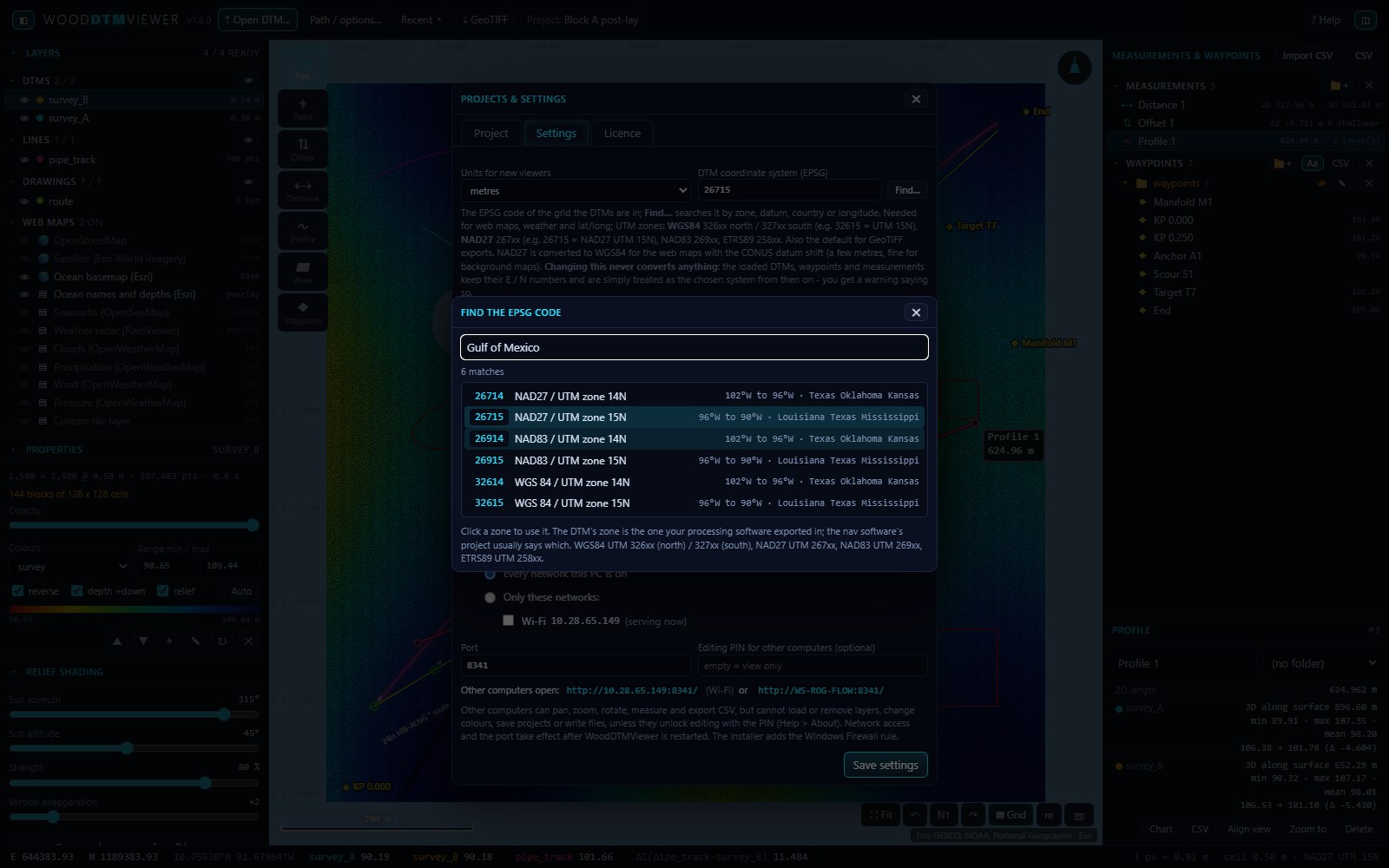The image size is (1389, 868).
Task: Choose EPSG 26915 NAD83 UTM zone 15N
Action: pos(694,460)
